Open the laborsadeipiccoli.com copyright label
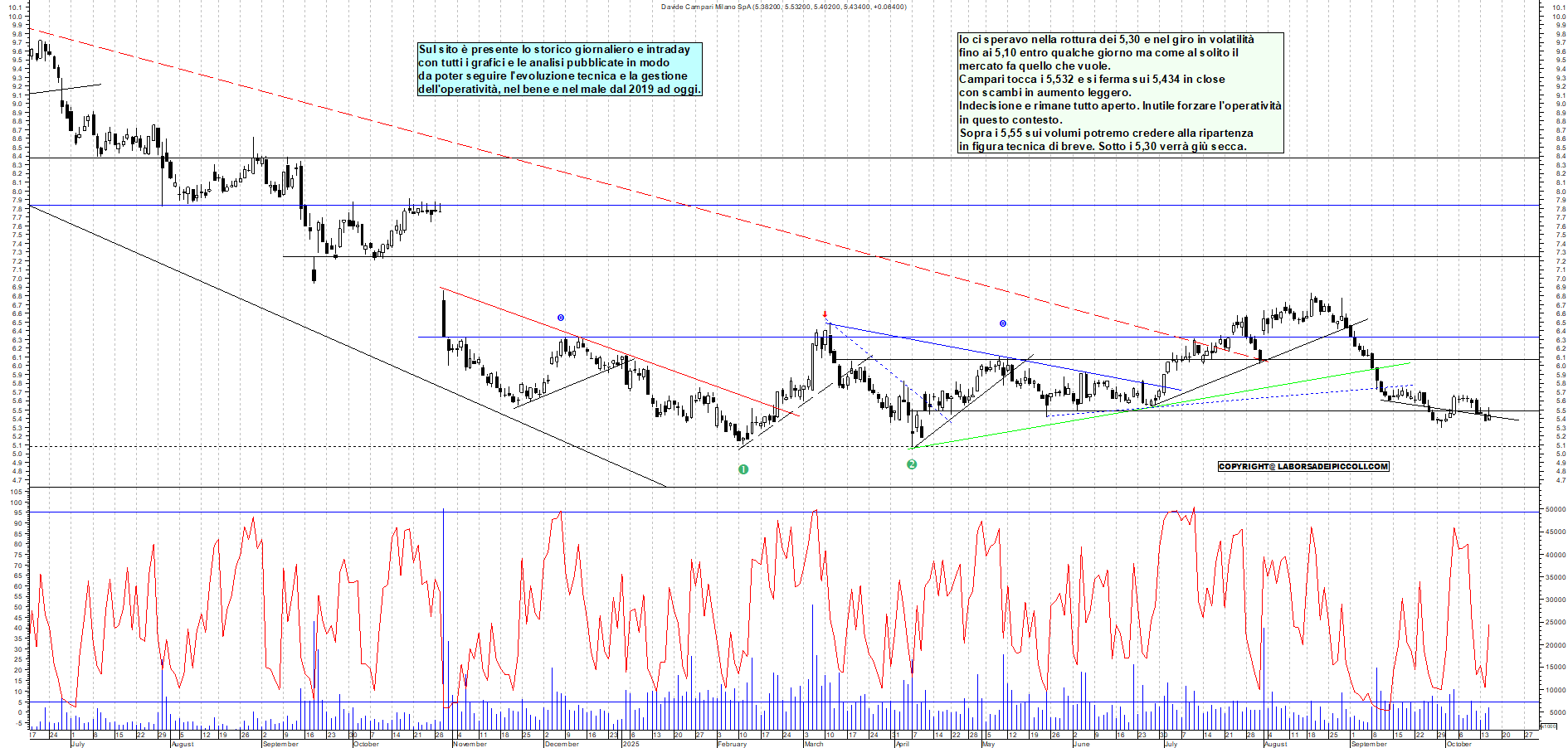Image resolution: width=1568 pixels, height=748 pixels. (1303, 466)
